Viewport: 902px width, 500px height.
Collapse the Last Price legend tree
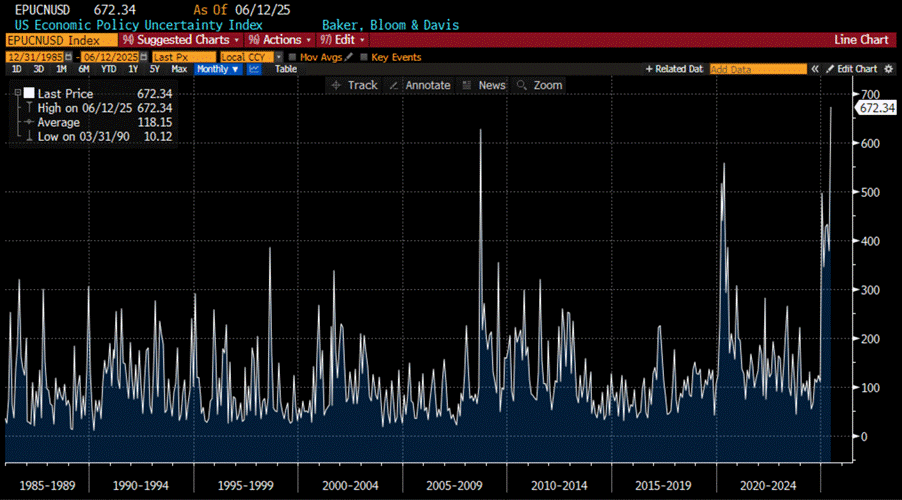click(x=18, y=93)
